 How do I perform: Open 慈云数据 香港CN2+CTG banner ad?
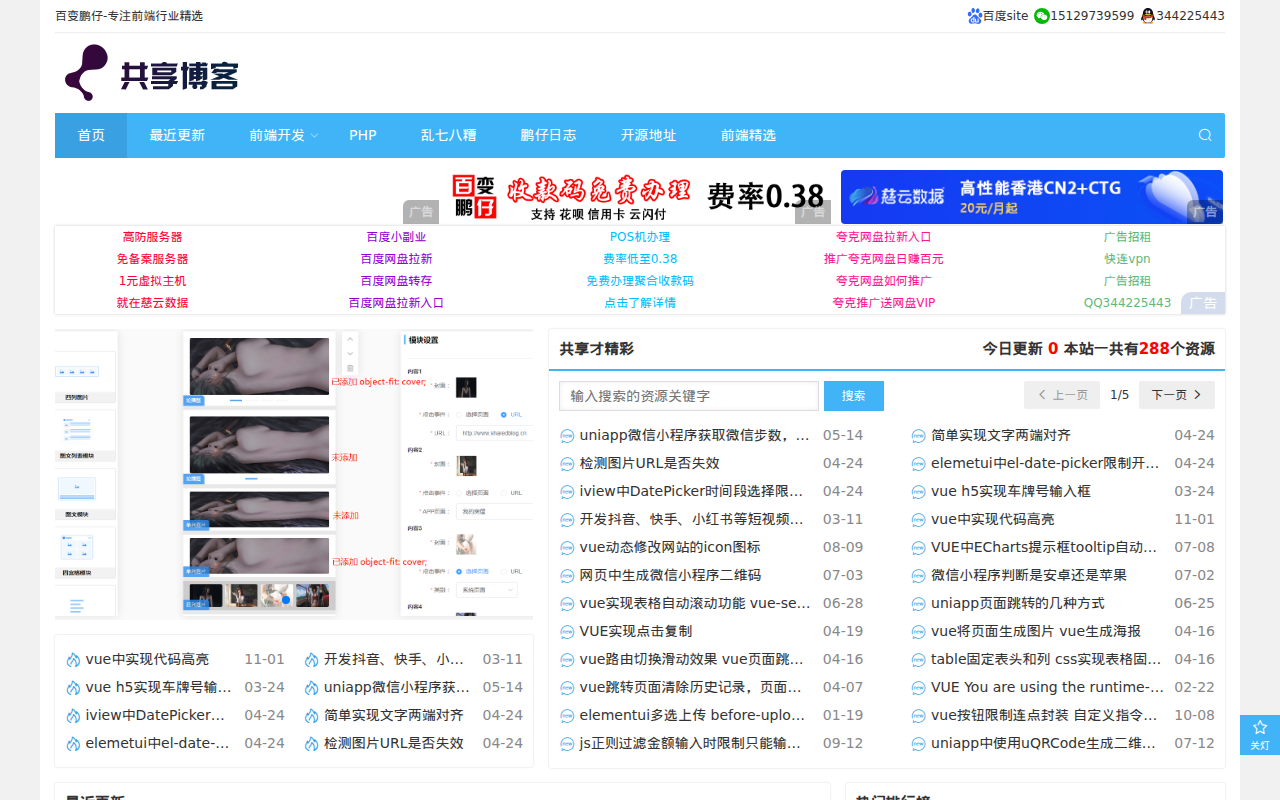click(x=1032, y=197)
